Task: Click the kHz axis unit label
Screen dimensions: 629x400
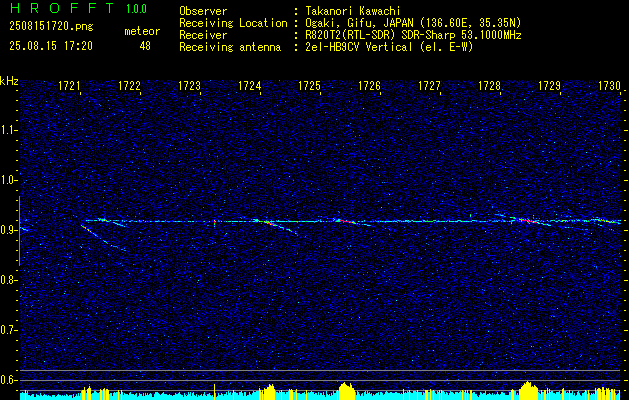Action: 9,81
